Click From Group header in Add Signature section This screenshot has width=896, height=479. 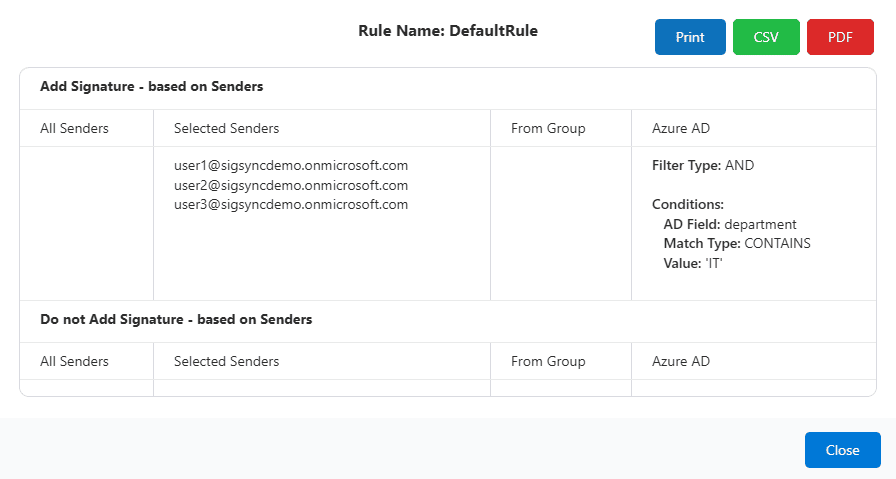click(548, 128)
